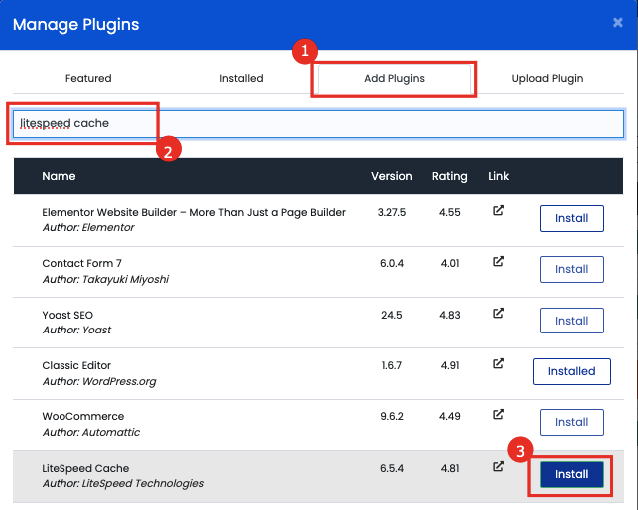
Task: Click the 4.49 rating value
Action: [x=450, y=416]
